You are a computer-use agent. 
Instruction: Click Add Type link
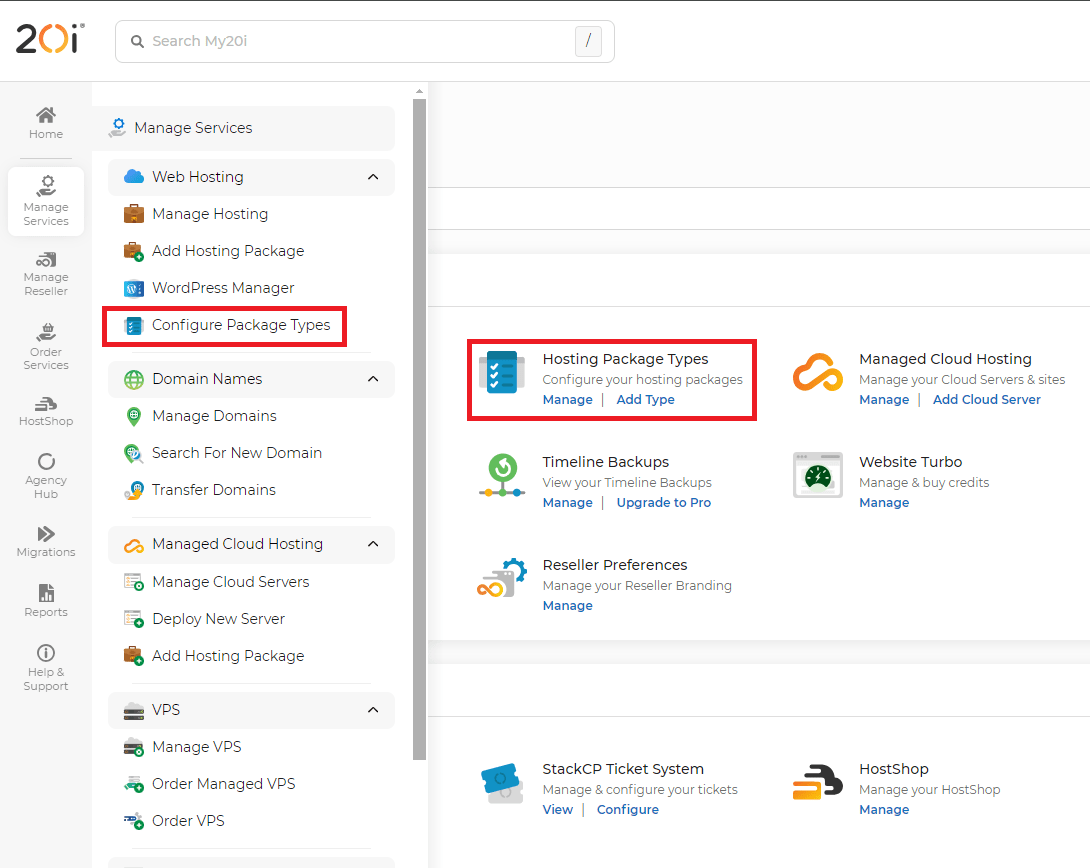point(645,400)
